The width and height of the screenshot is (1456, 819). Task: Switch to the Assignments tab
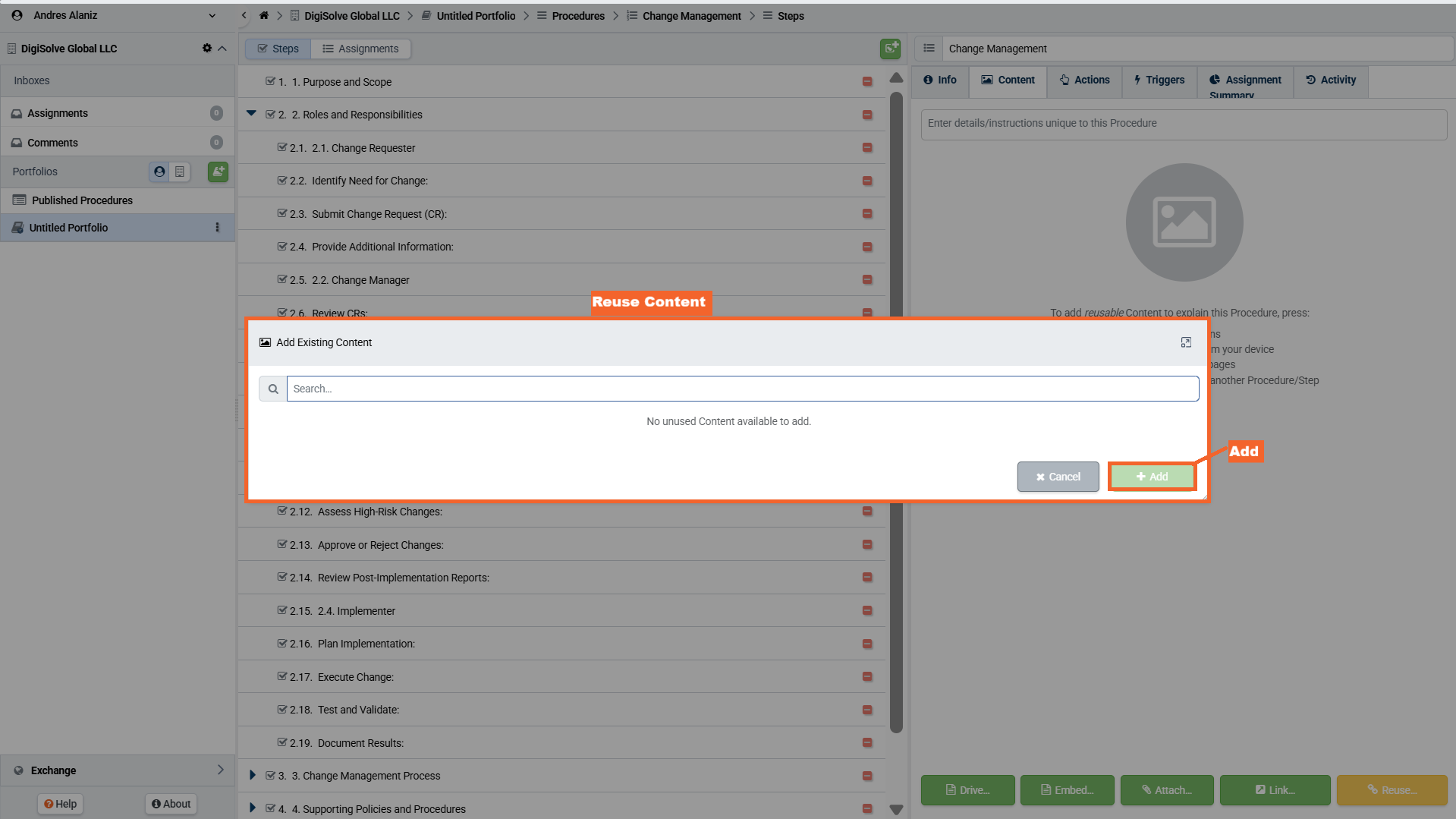click(x=360, y=49)
